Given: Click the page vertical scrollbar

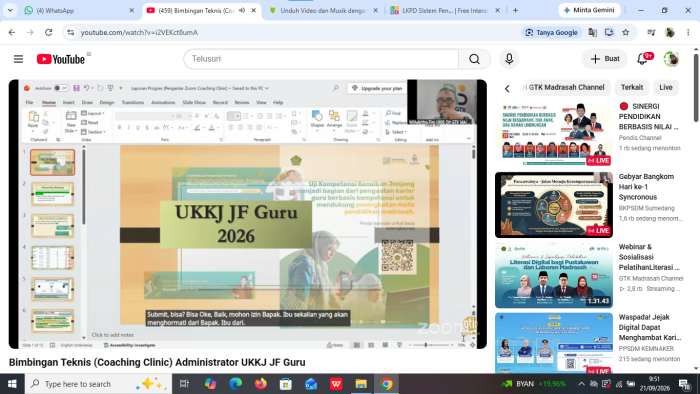Looking at the screenshot, I should pos(696,87).
